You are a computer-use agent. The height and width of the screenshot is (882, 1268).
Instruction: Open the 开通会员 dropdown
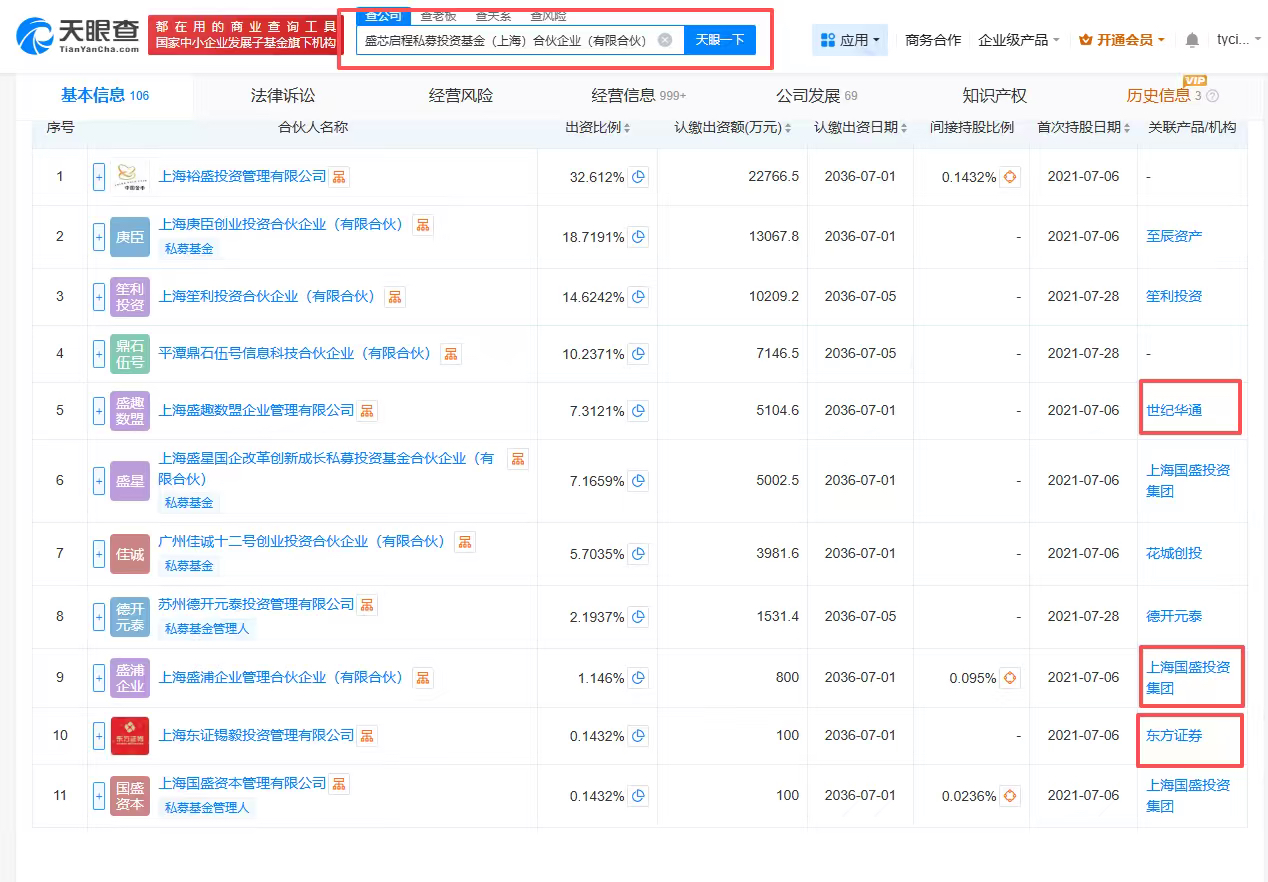1123,40
